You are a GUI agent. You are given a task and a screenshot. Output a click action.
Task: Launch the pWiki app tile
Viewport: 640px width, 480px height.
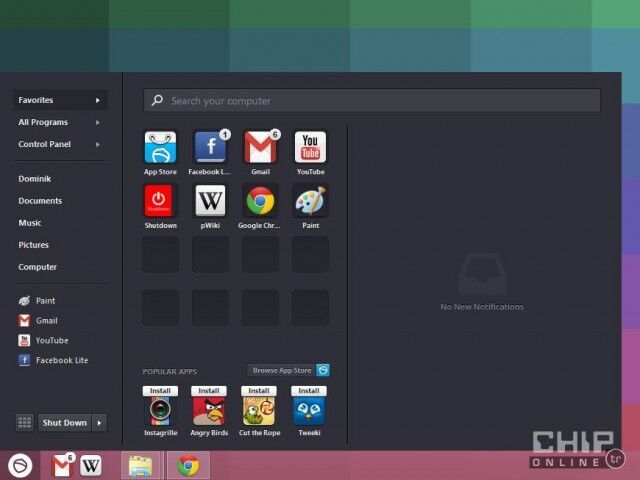click(x=210, y=202)
